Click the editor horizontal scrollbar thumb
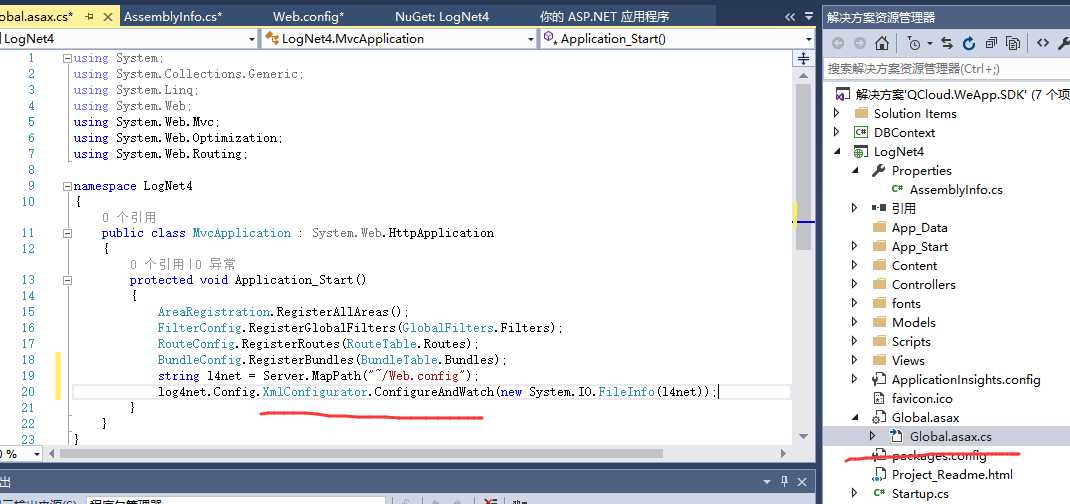Viewport: 1070px width, 504px height. tap(361, 454)
